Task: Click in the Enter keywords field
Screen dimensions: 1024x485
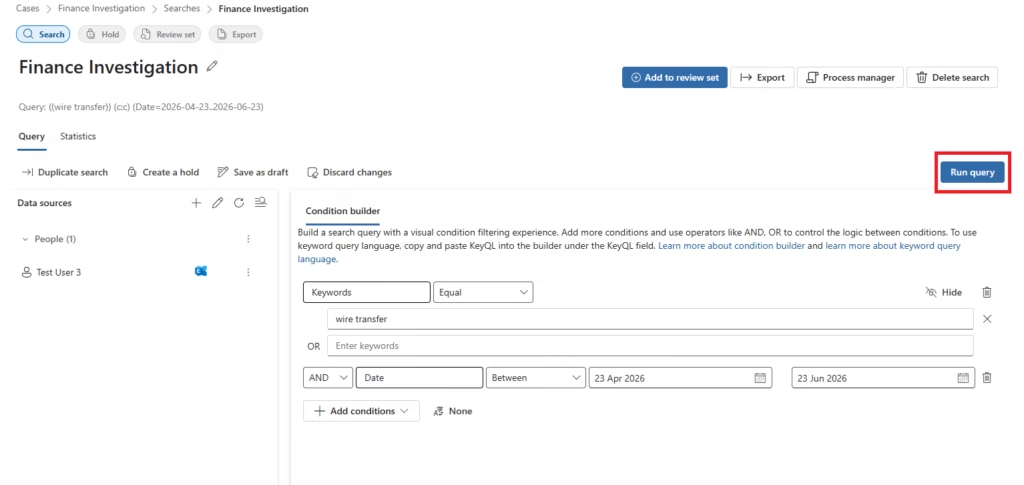Action: pos(650,346)
